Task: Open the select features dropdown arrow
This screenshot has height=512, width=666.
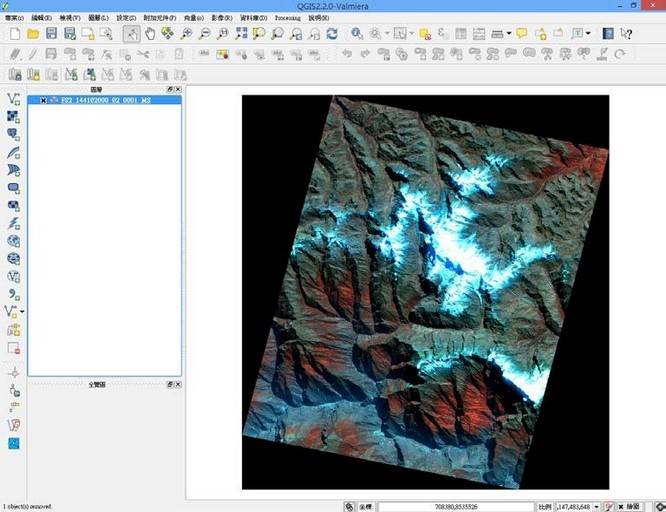Action: tap(412, 34)
